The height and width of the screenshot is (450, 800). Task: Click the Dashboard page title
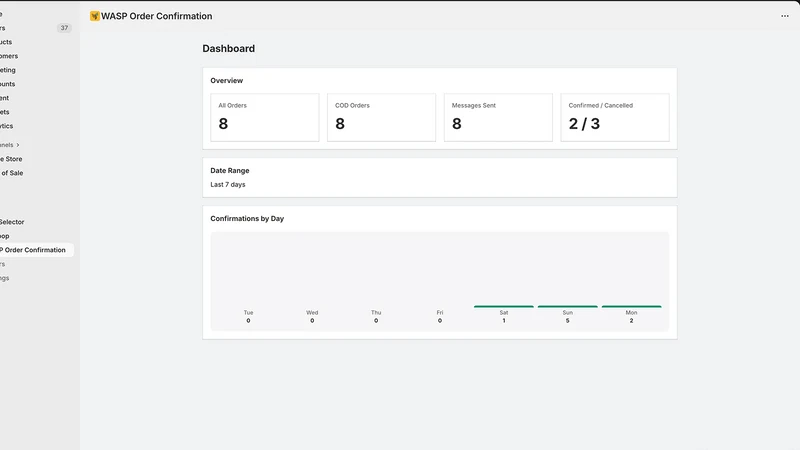pyautogui.click(x=229, y=48)
